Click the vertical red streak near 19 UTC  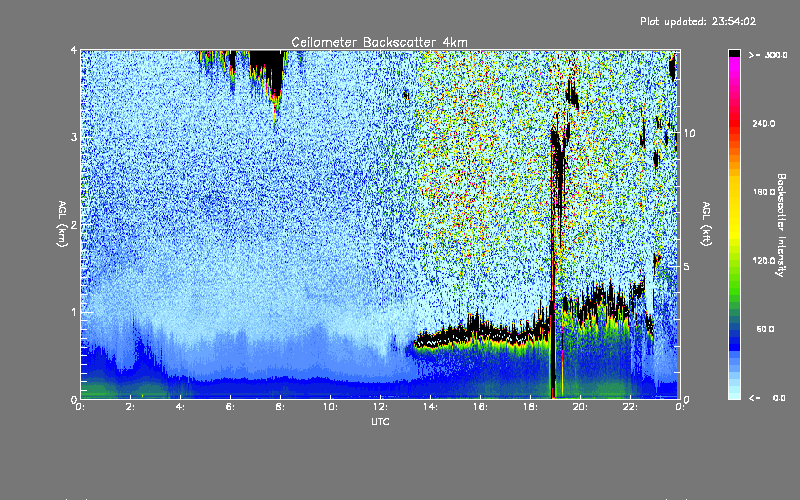point(553,265)
